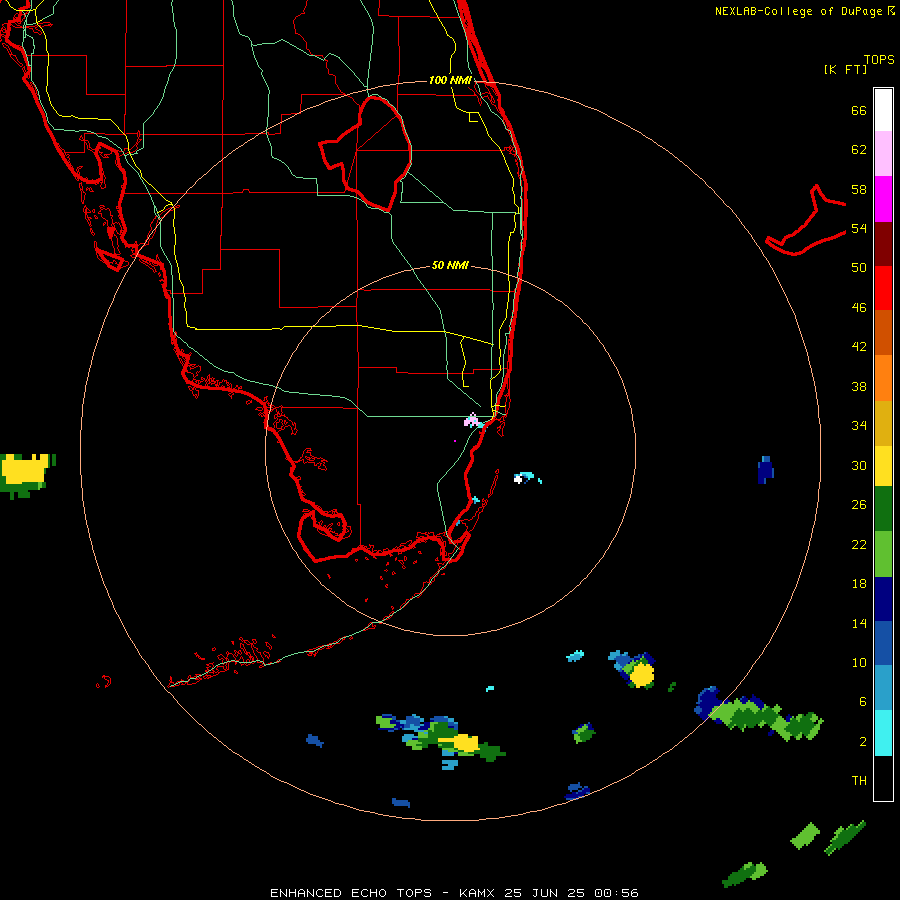
Task: Click the white swatch at top of the tops scale
Action: pos(883,110)
